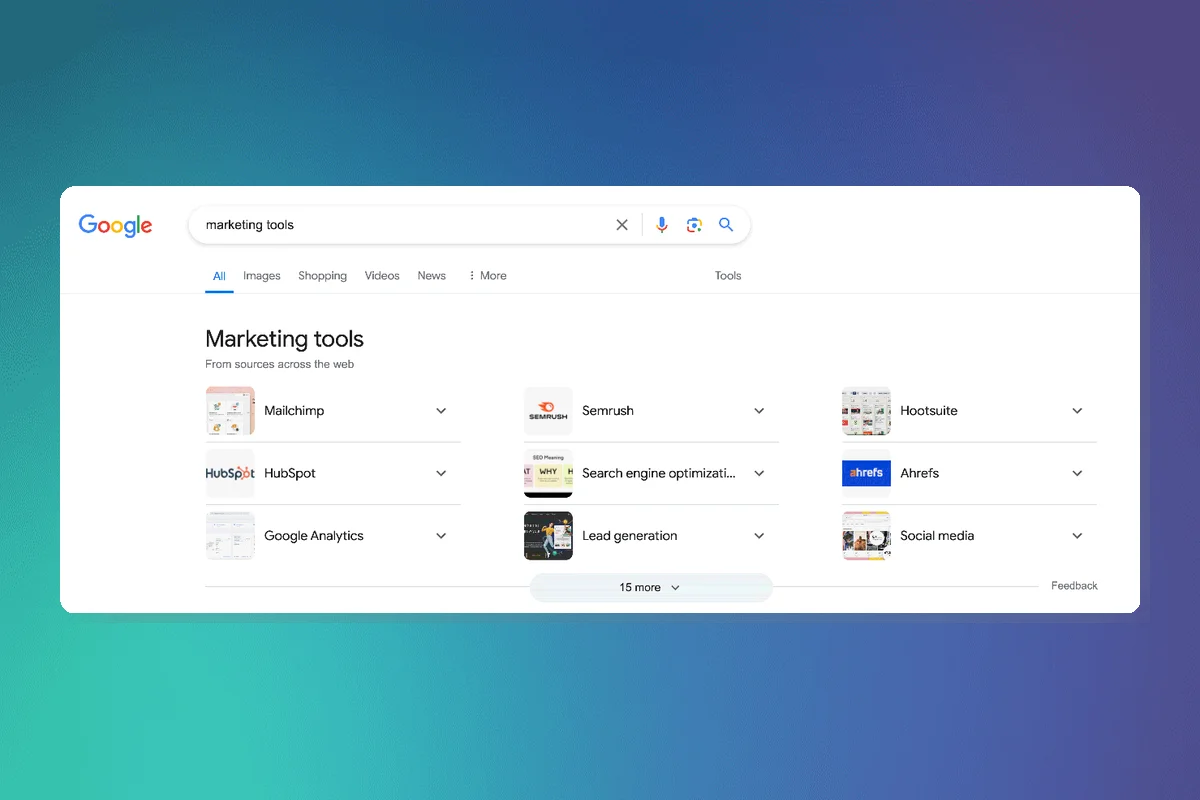Switch to the News tab
Image resolution: width=1200 pixels, height=800 pixels.
pyautogui.click(x=432, y=276)
